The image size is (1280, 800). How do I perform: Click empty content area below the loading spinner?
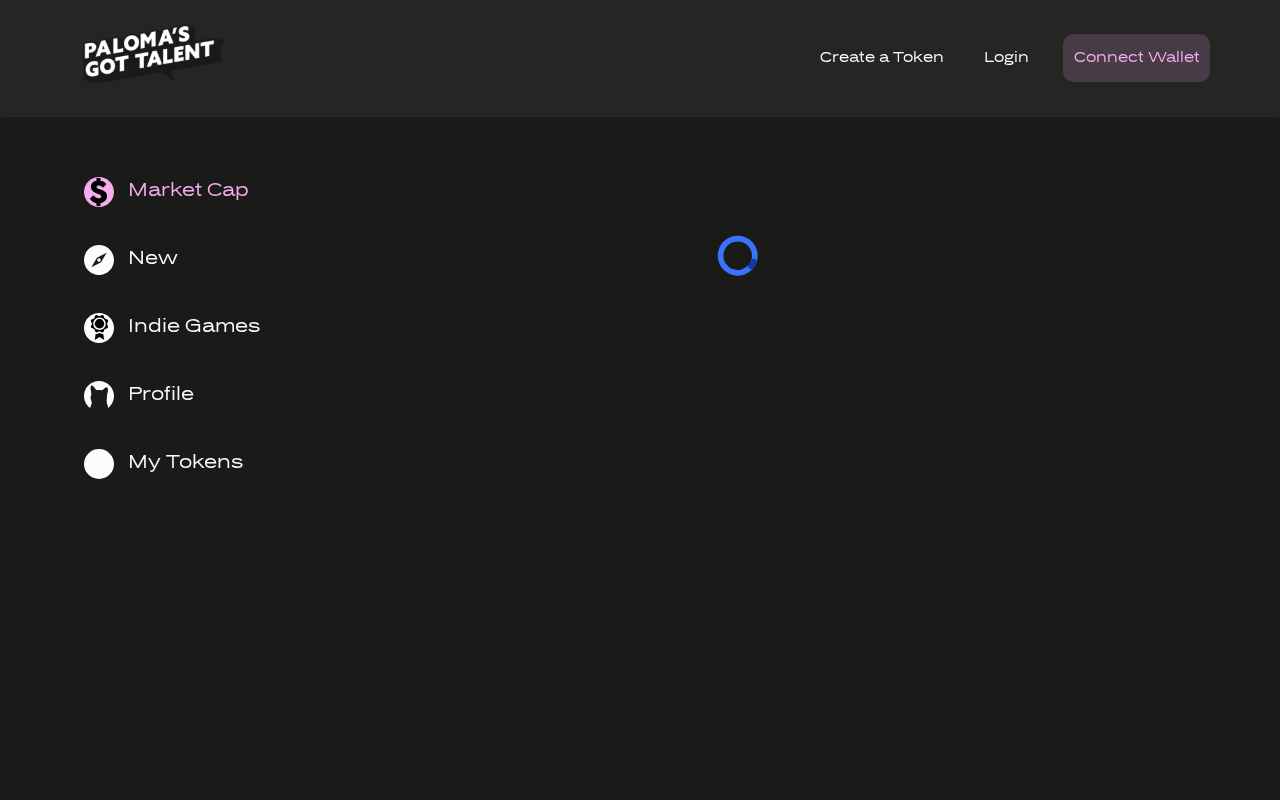[x=738, y=500]
